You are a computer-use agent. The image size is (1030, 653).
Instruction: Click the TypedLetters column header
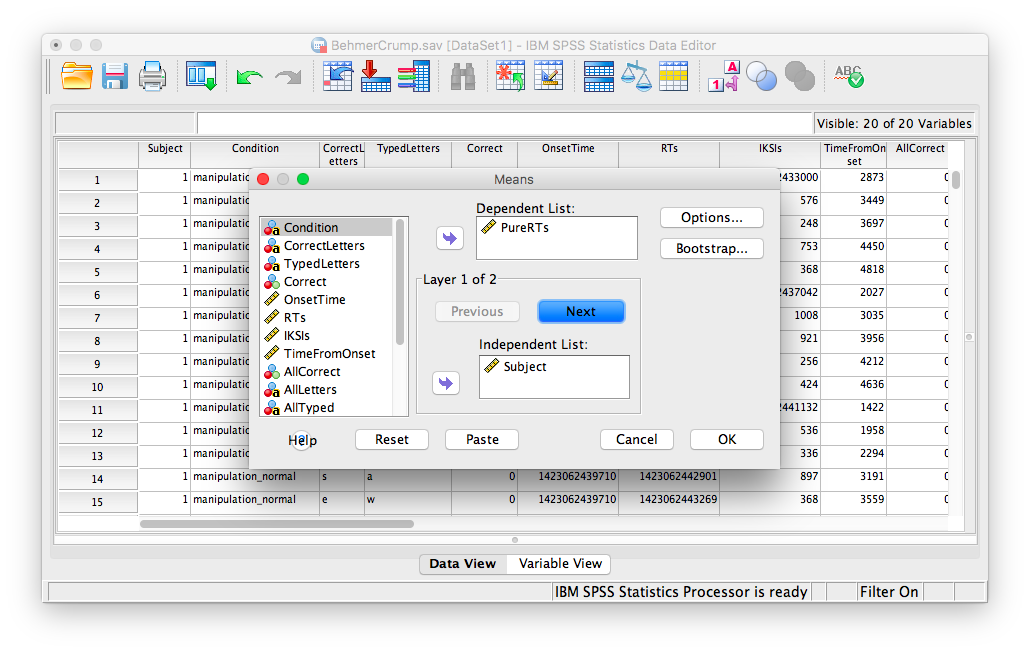point(408,155)
